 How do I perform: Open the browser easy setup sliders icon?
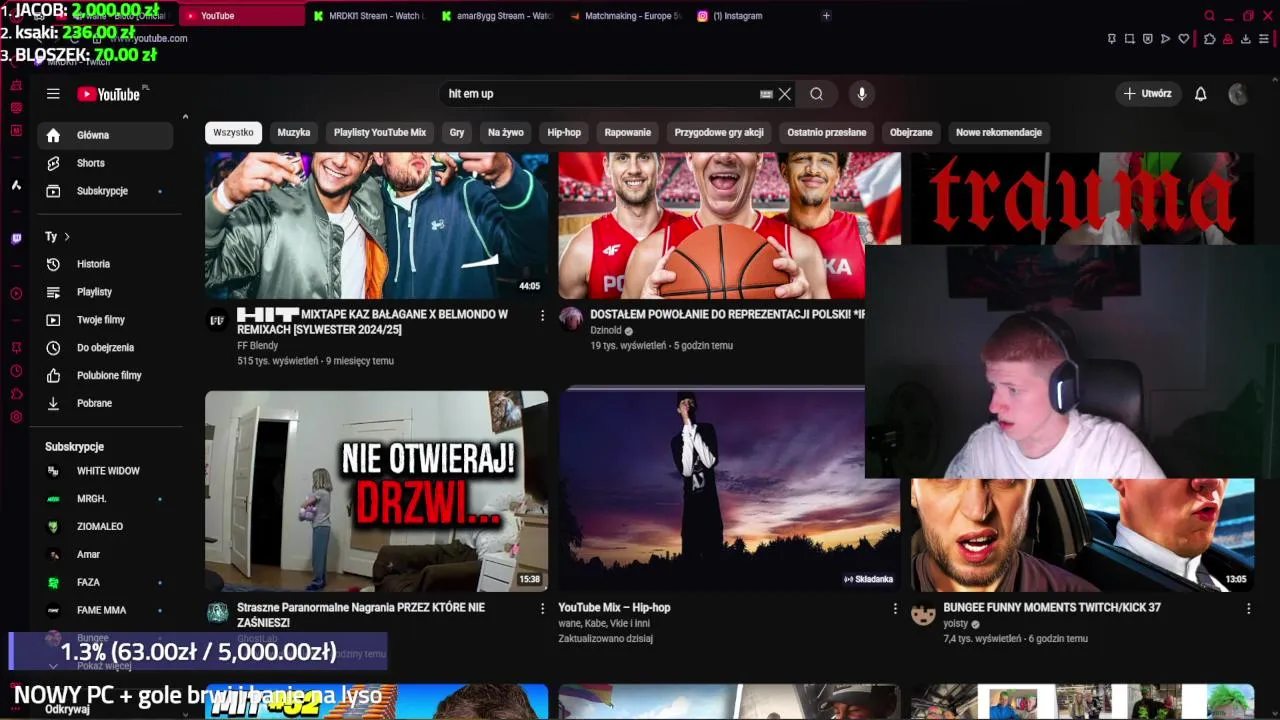1265,39
